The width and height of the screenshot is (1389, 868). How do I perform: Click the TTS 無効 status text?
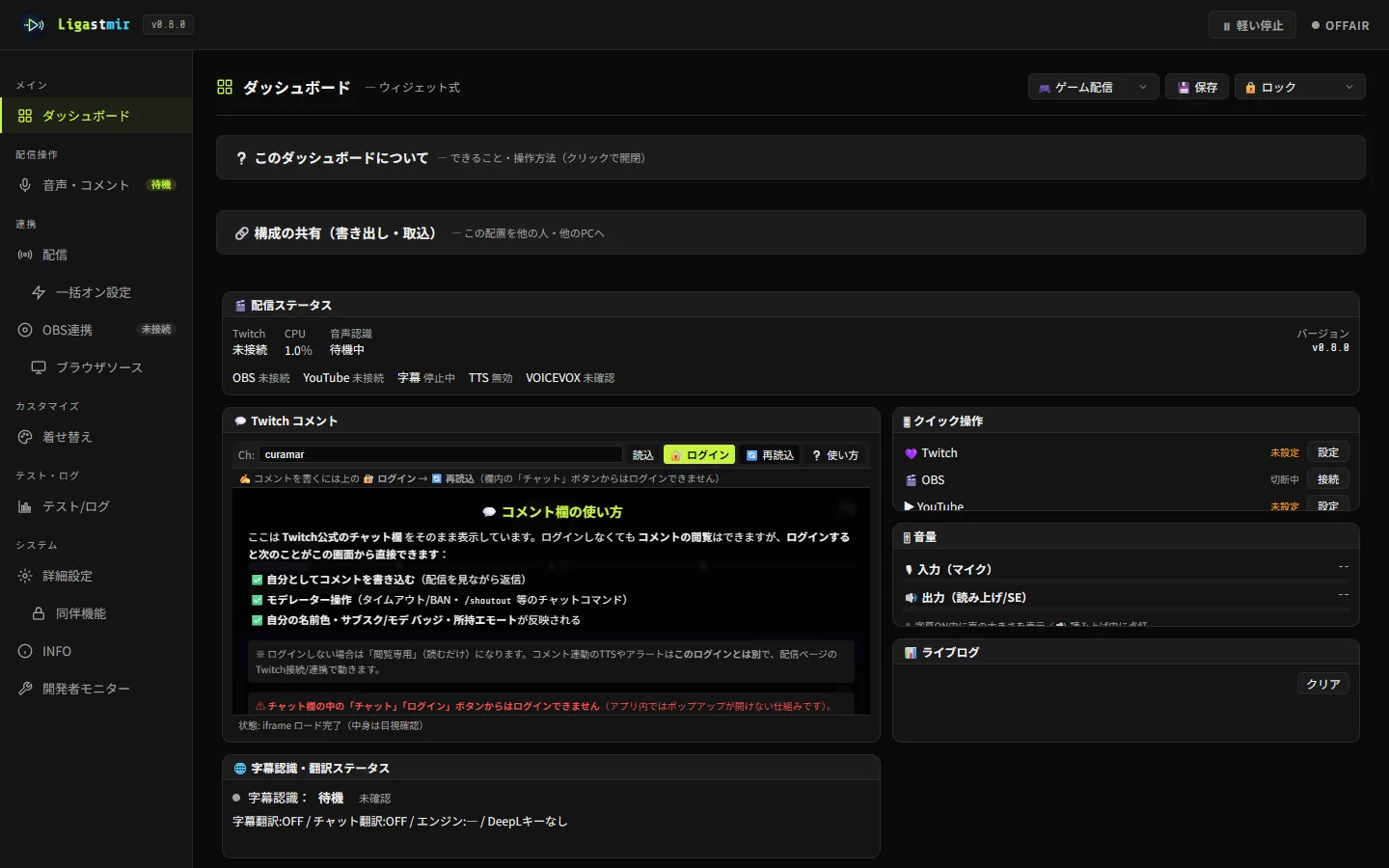[x=491, y=378]
